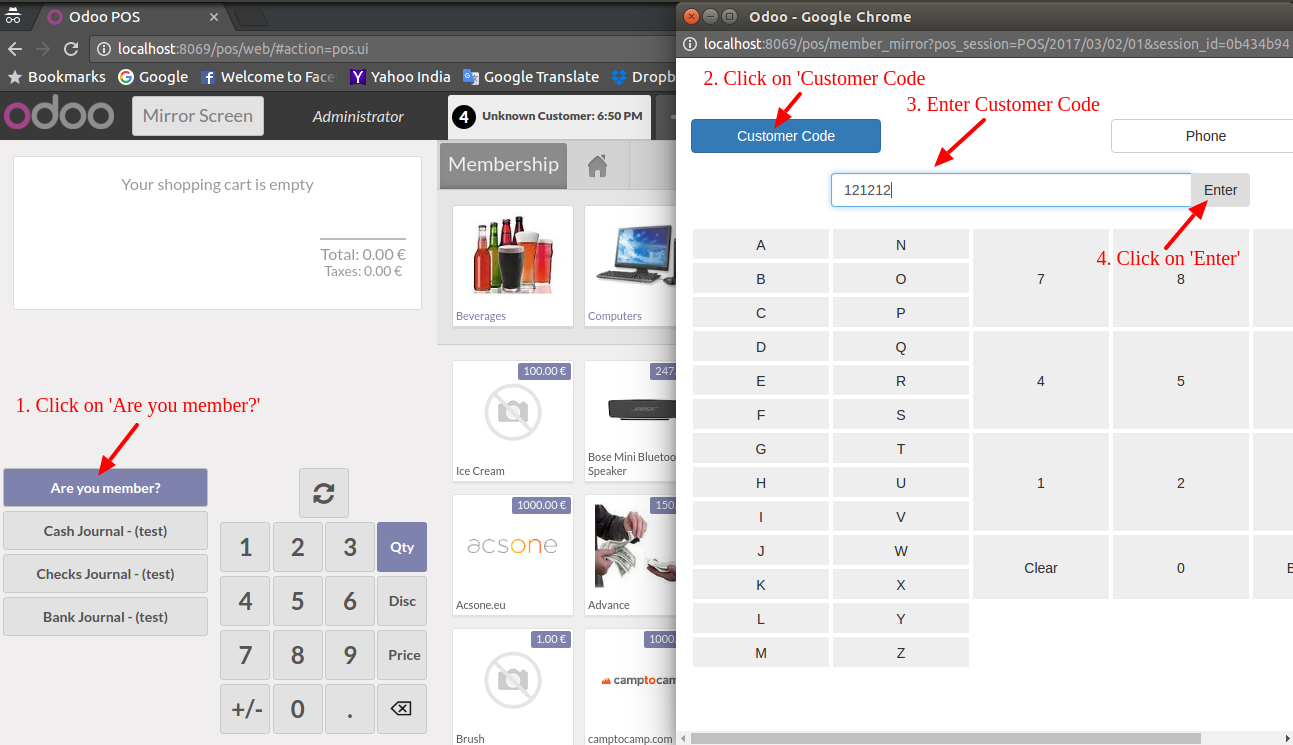Choose Bank Journal - (test) payment

(106, 617)
